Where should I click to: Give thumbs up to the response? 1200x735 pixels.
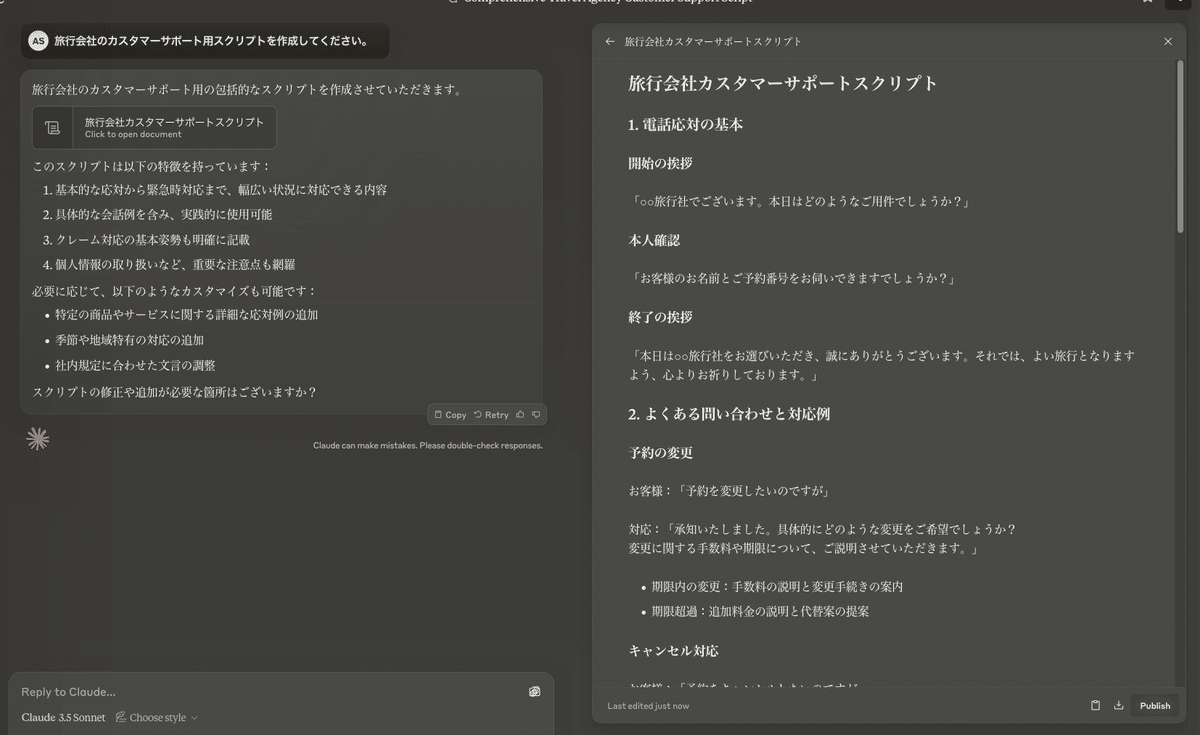pos(520,414)
